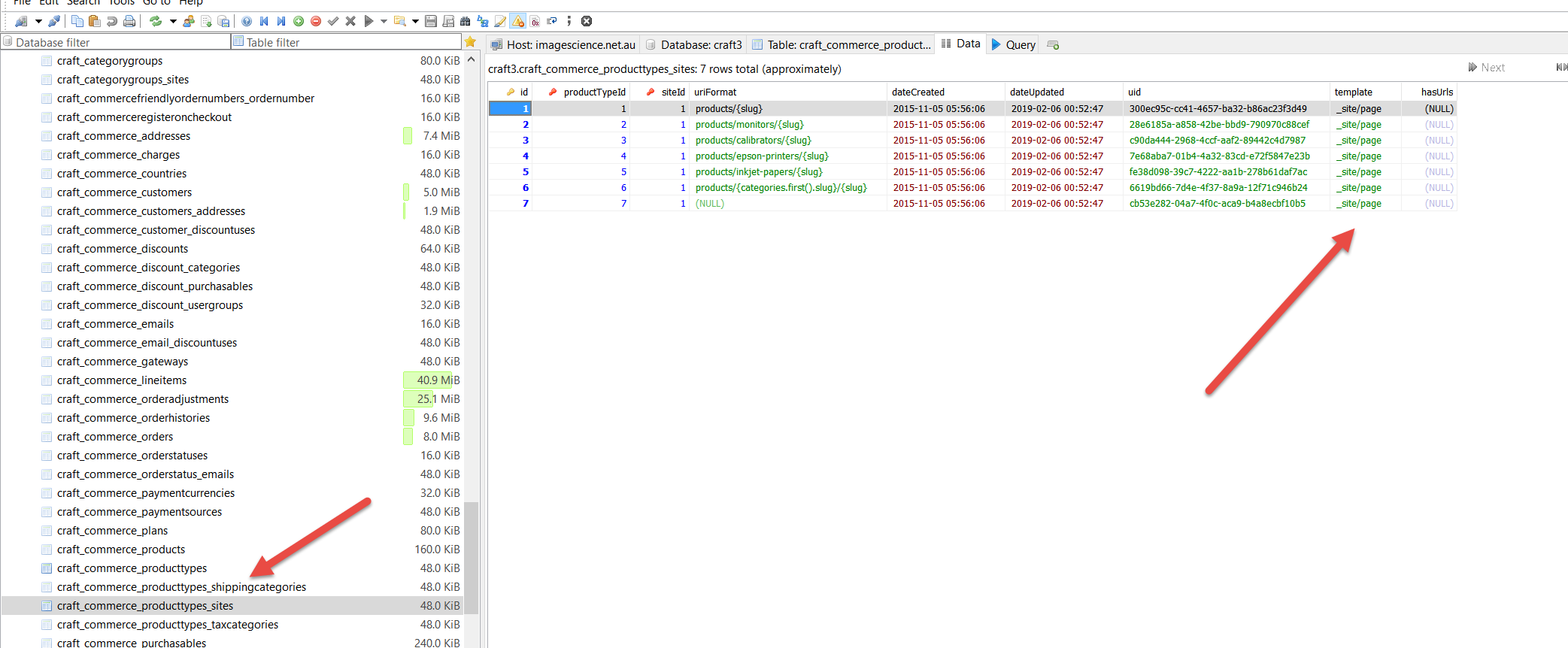Insert a row with the green plus icon
1568x648 pixels.
pyautogui.click(x=299, y=21)
